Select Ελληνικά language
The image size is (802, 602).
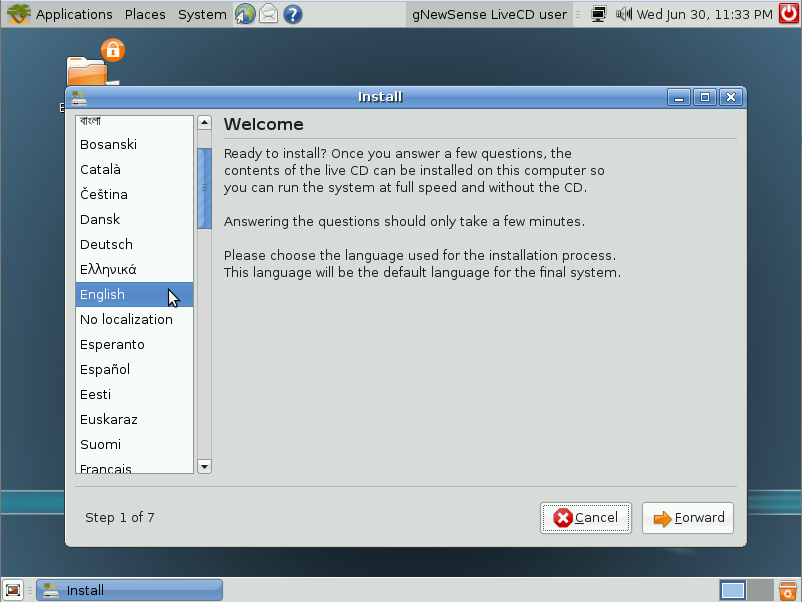[135, 270]
